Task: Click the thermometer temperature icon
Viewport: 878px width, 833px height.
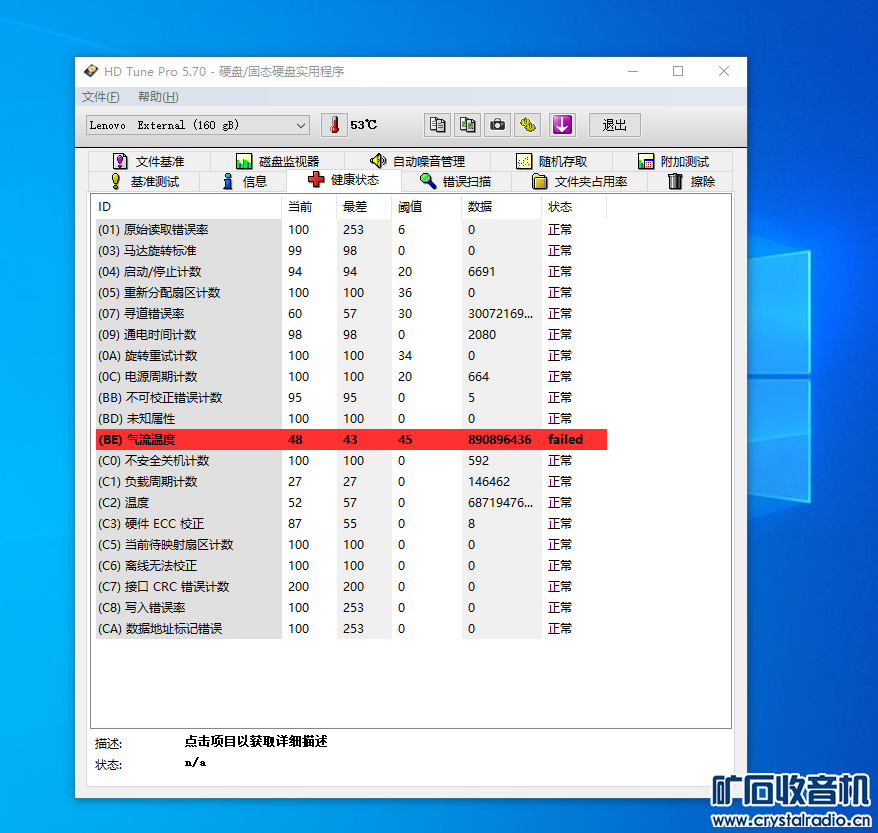Action: pos(334,125)
